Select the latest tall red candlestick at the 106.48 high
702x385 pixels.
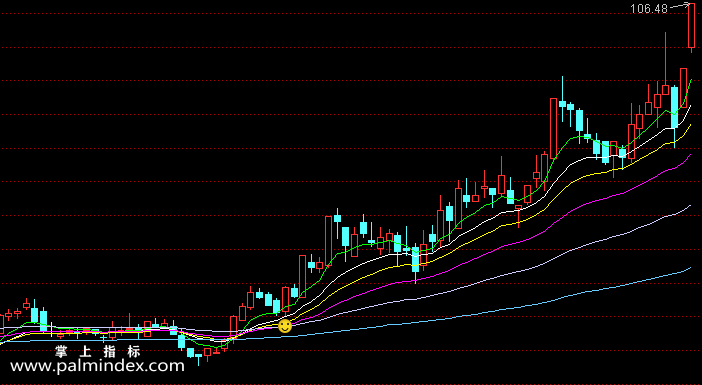tap(691, 28)
